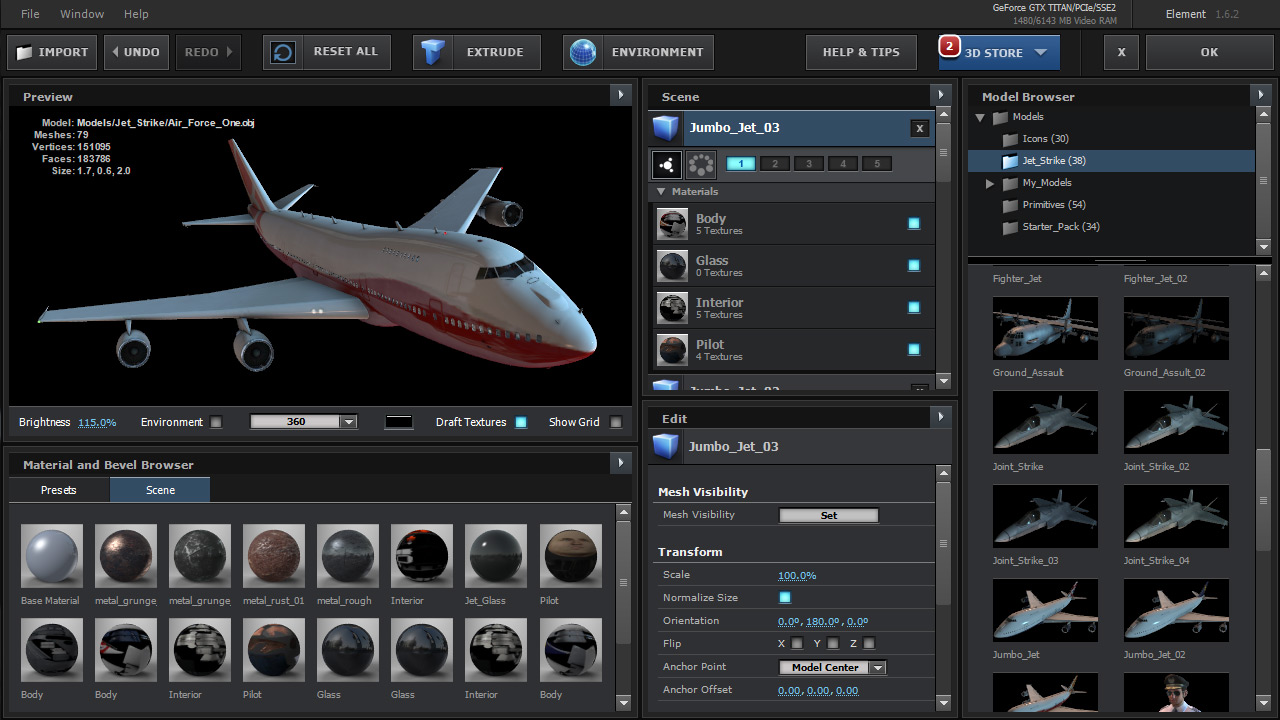Click the Extrude cube icon
Viewport: 1280px width, 720px height.
[433, 53]
